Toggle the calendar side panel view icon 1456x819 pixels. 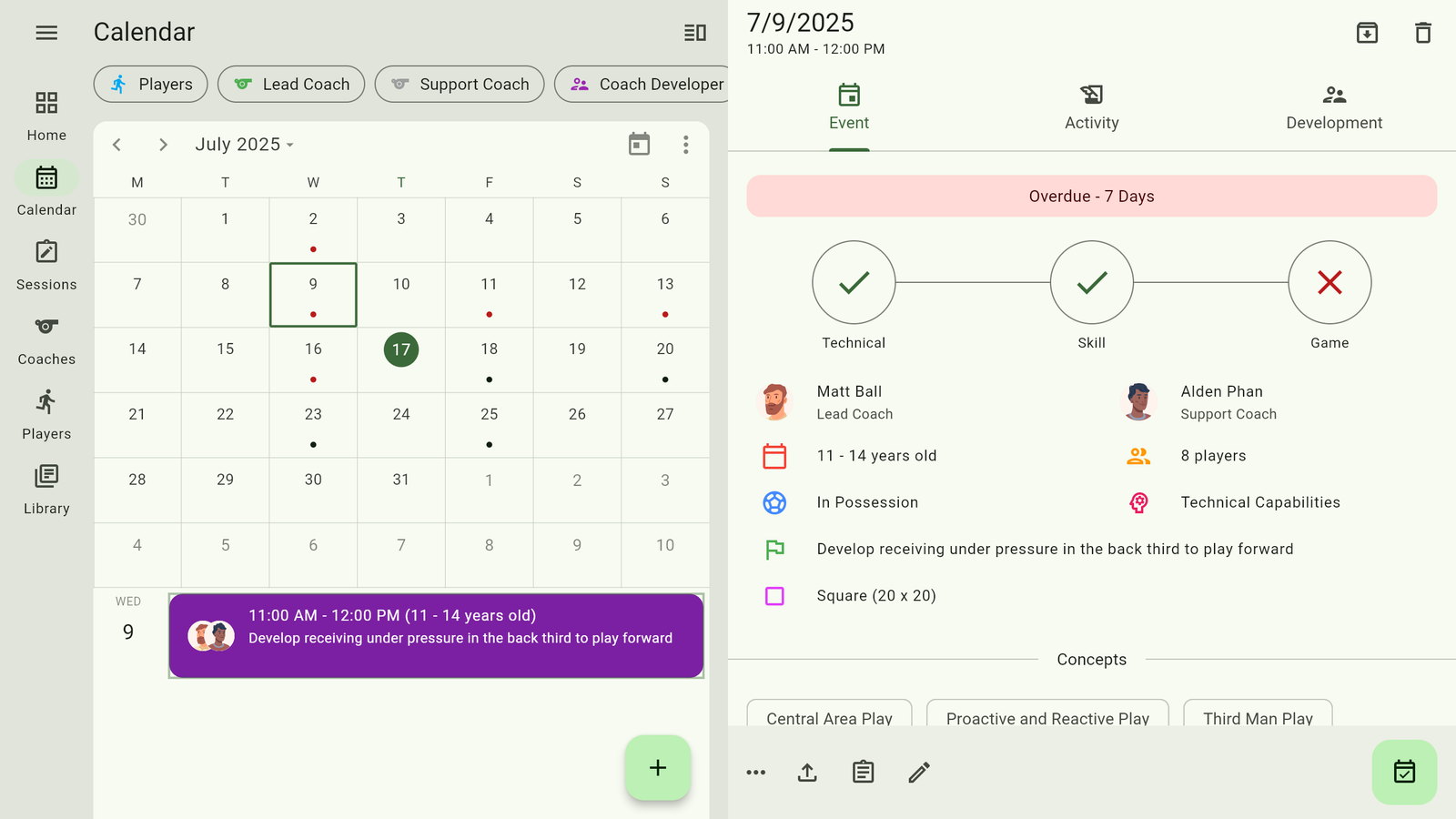(x=695, y=33)
